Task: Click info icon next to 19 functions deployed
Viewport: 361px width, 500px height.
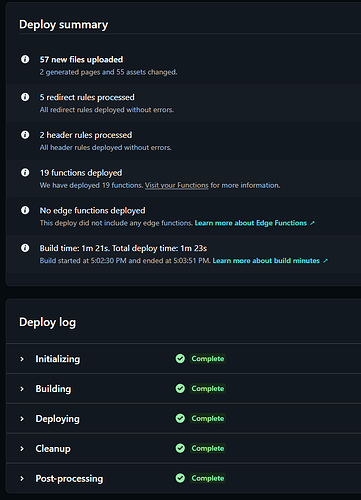Action: (x=25, y=172)
